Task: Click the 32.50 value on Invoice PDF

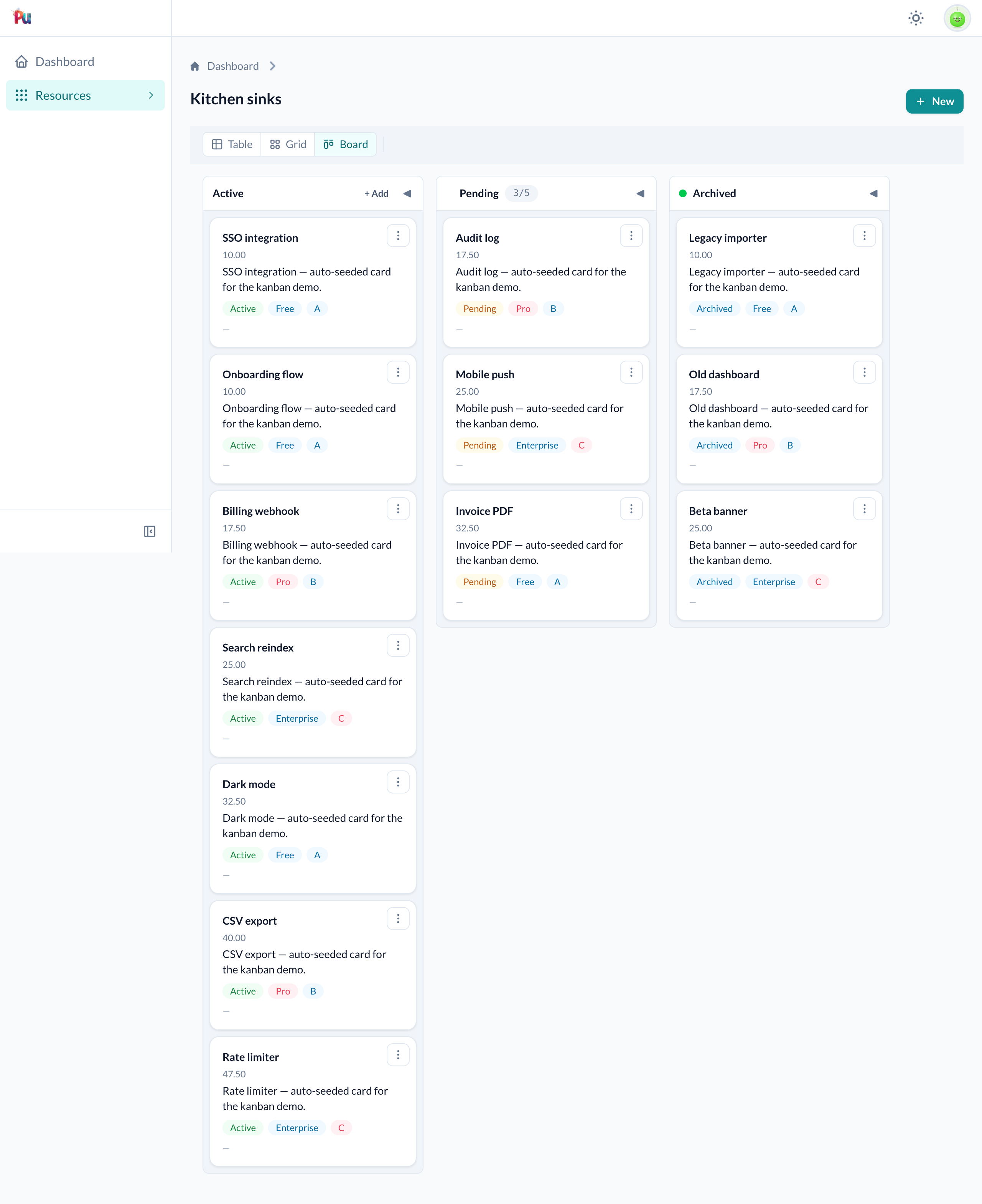Action: [467, 528]
